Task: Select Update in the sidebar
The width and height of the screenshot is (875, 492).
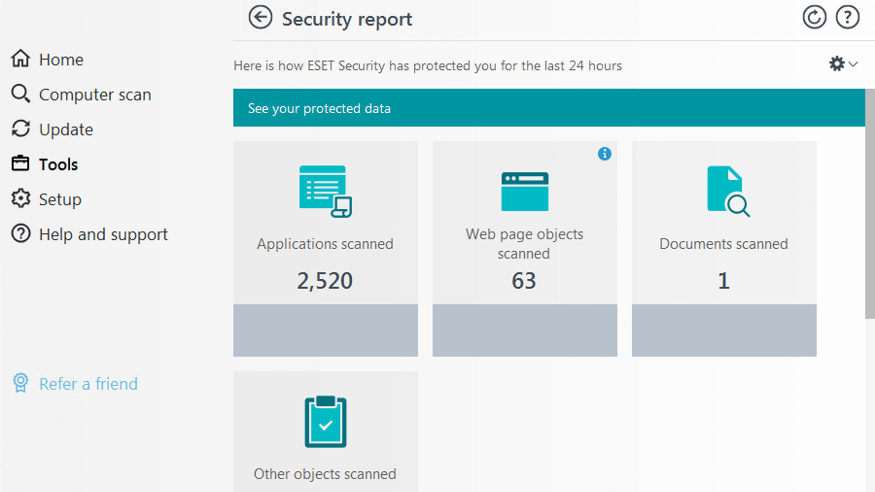Action: click(x=65, y=130)
